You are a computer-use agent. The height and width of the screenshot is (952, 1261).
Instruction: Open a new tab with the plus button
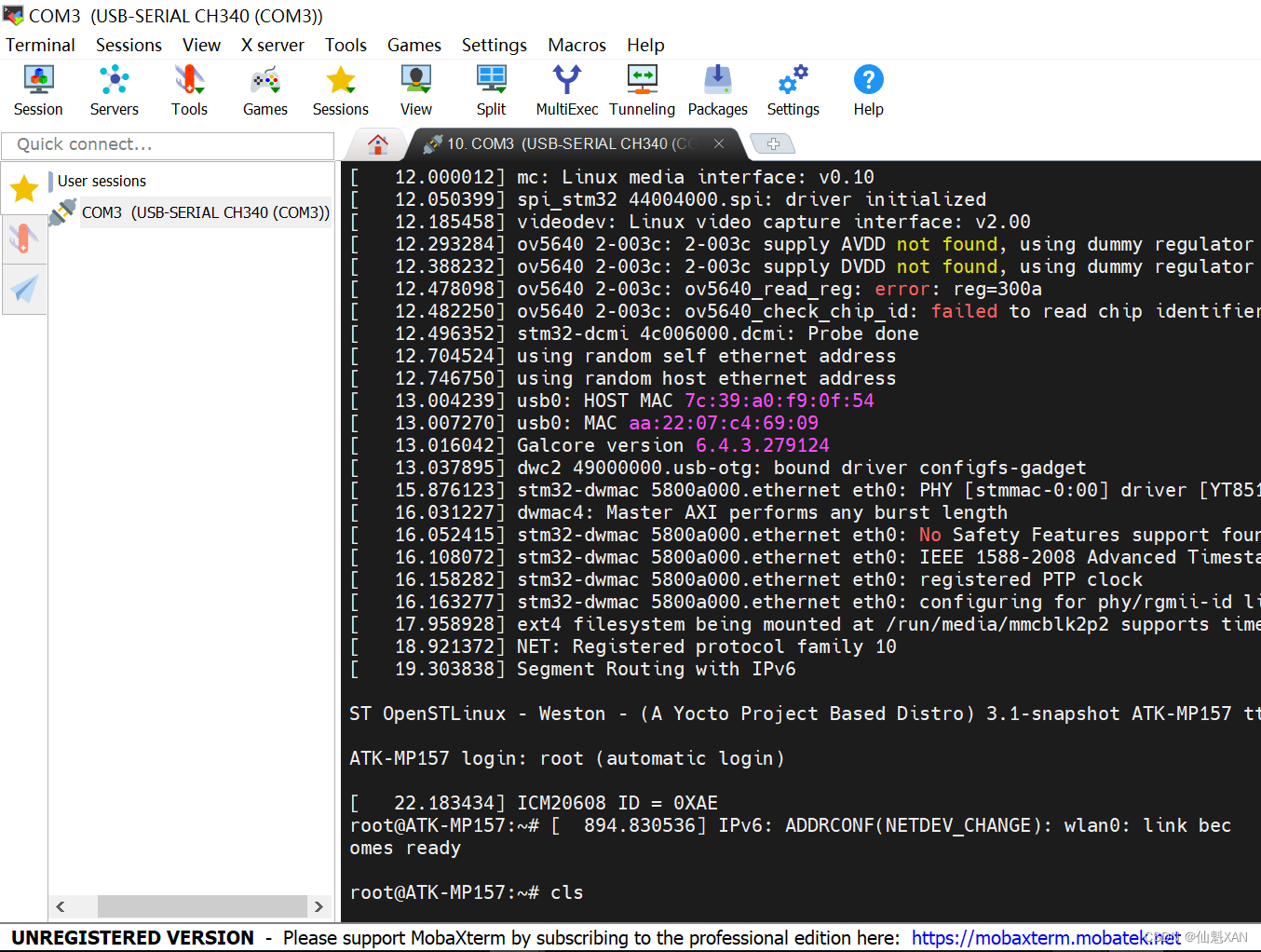773,144
